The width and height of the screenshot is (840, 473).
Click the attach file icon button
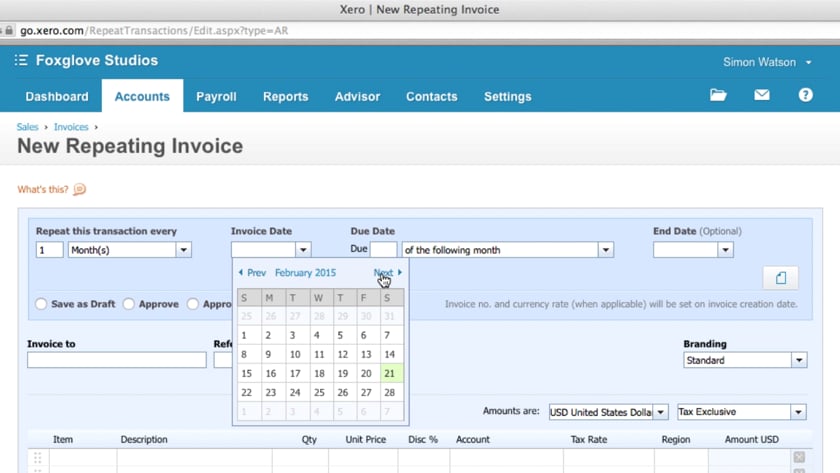pyautogui.click(x=781, y=278)
